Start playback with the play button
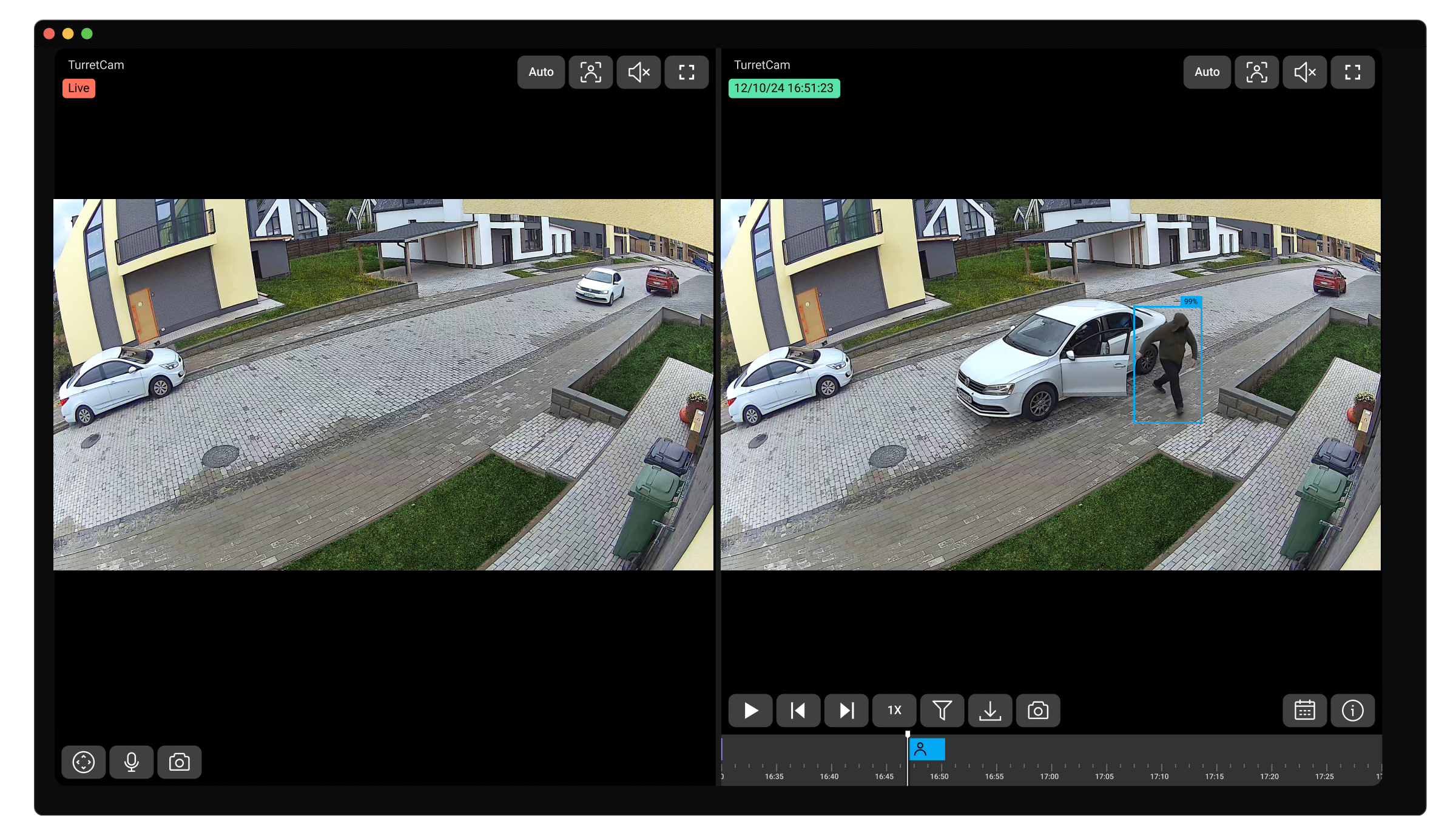 pyautogui.click(x=750, y=710)
